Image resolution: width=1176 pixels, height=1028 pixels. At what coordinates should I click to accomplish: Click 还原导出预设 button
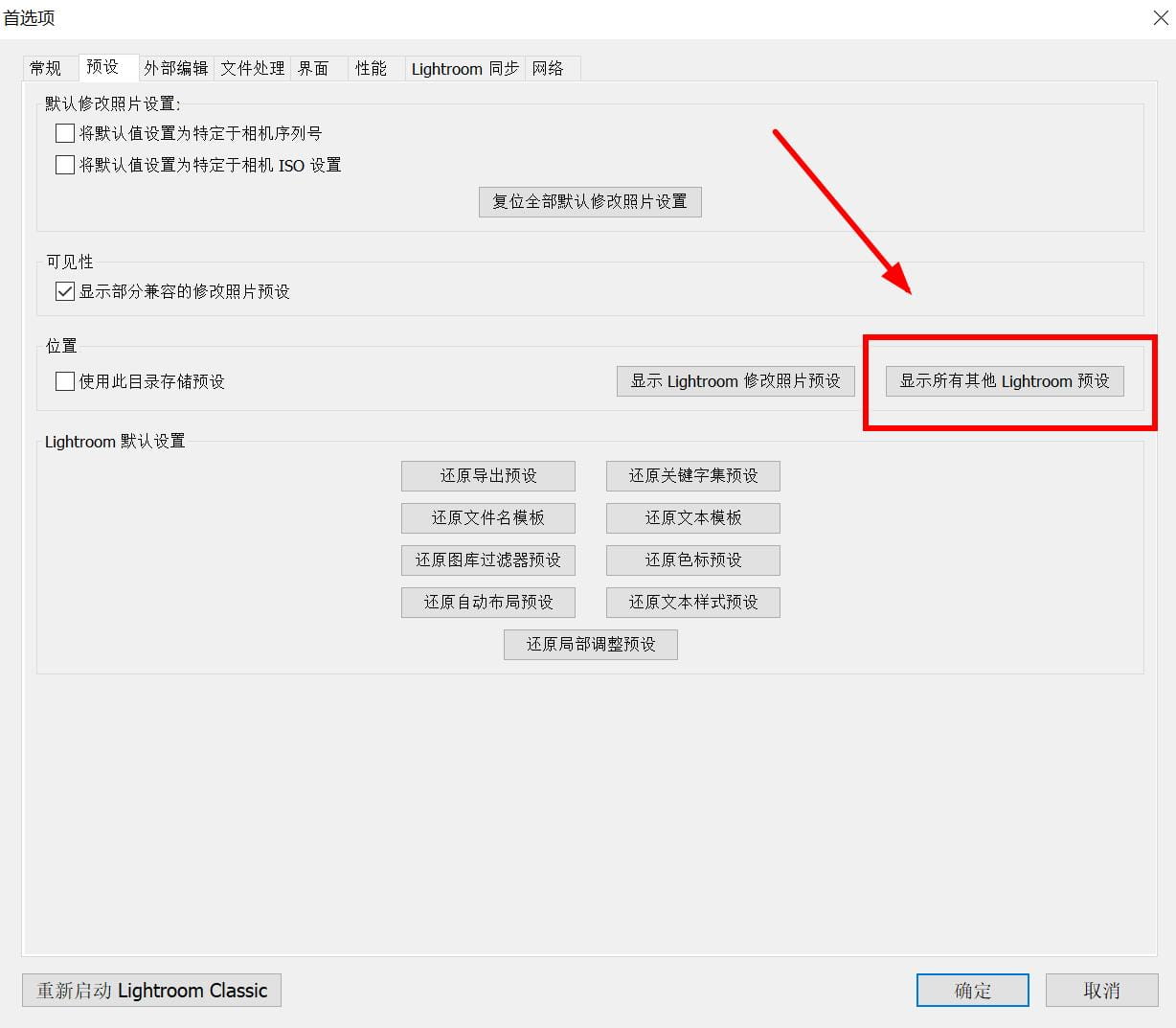coord(488,475)
